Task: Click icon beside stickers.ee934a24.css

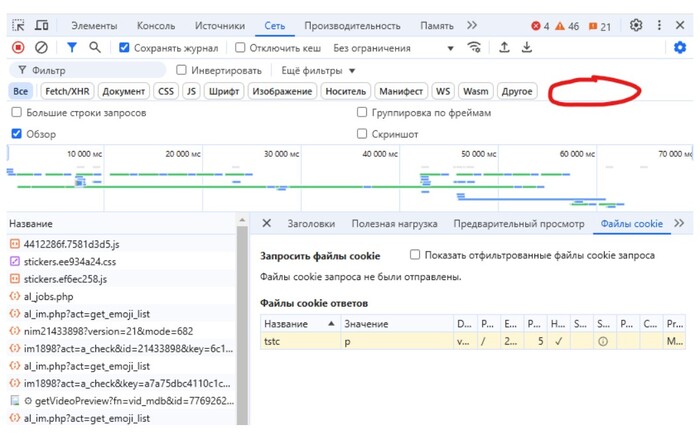Action: pyautogui.click(x=15, y=261)
